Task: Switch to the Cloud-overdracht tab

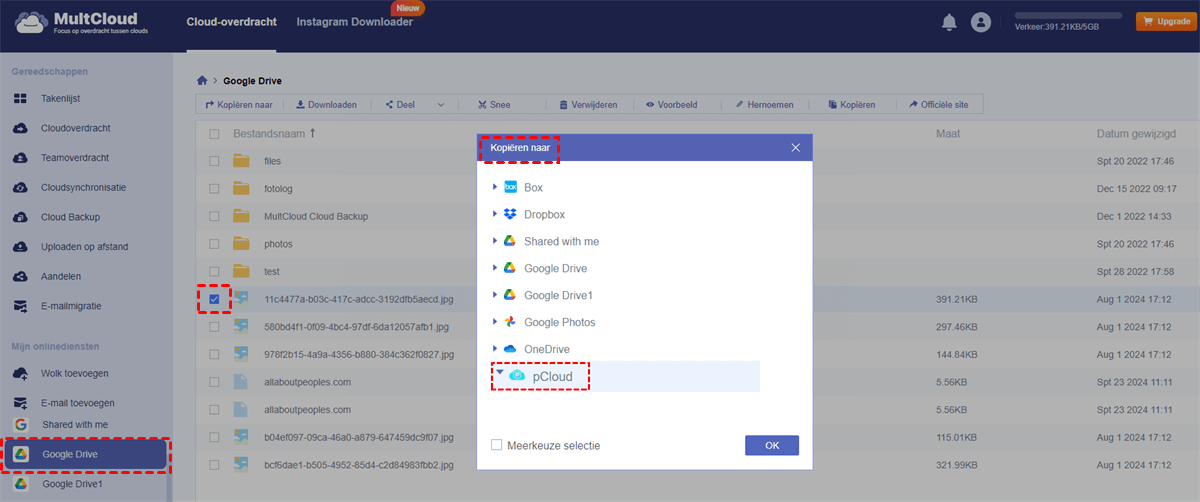Action: tap(231, 22)
